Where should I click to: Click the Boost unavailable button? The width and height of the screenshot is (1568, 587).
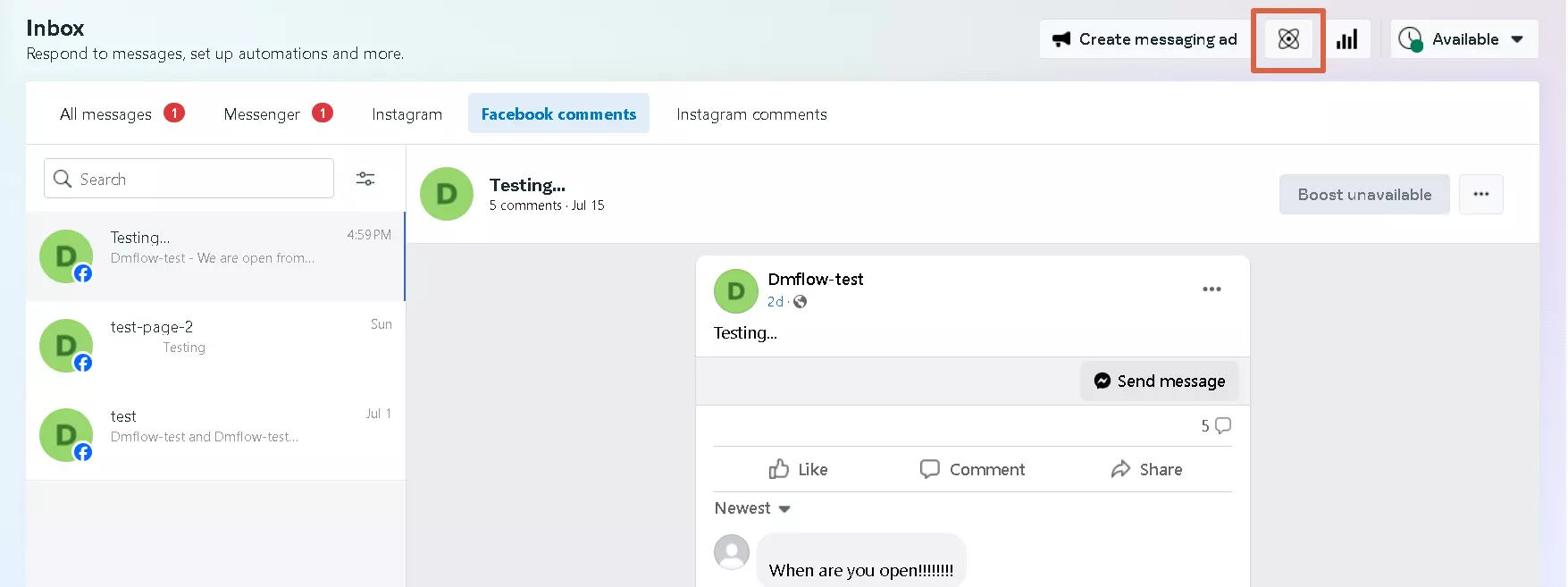(x=1363, y=195)
